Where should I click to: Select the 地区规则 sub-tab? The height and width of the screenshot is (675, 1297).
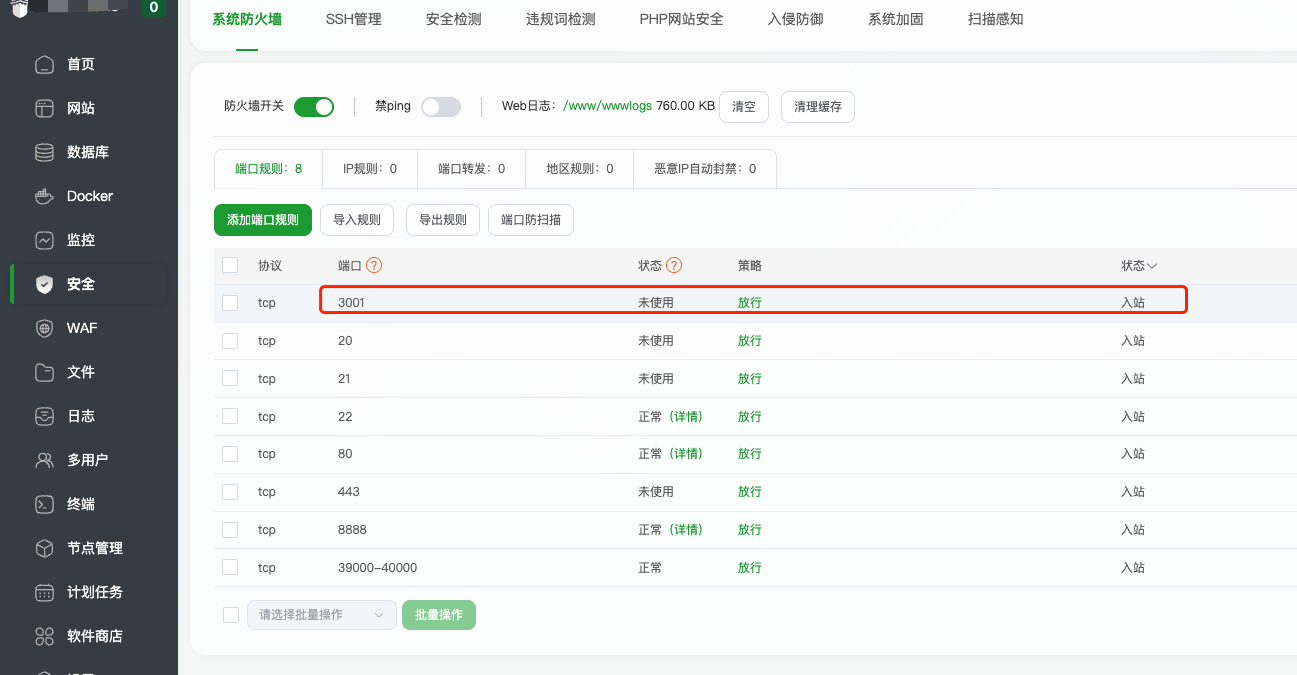coord(580,169)
